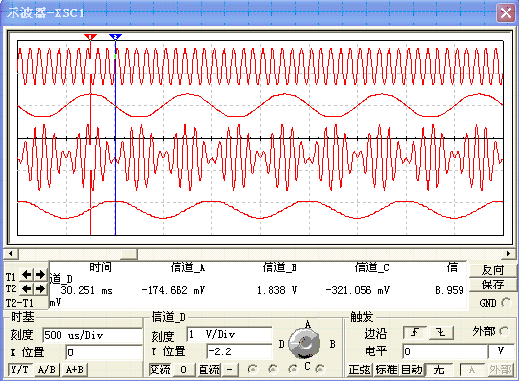The height and width of the screenshot is (382, 519).
Task: Click the red T1 cursor marker
Action: pyautogui.click(x=90, y=36)
